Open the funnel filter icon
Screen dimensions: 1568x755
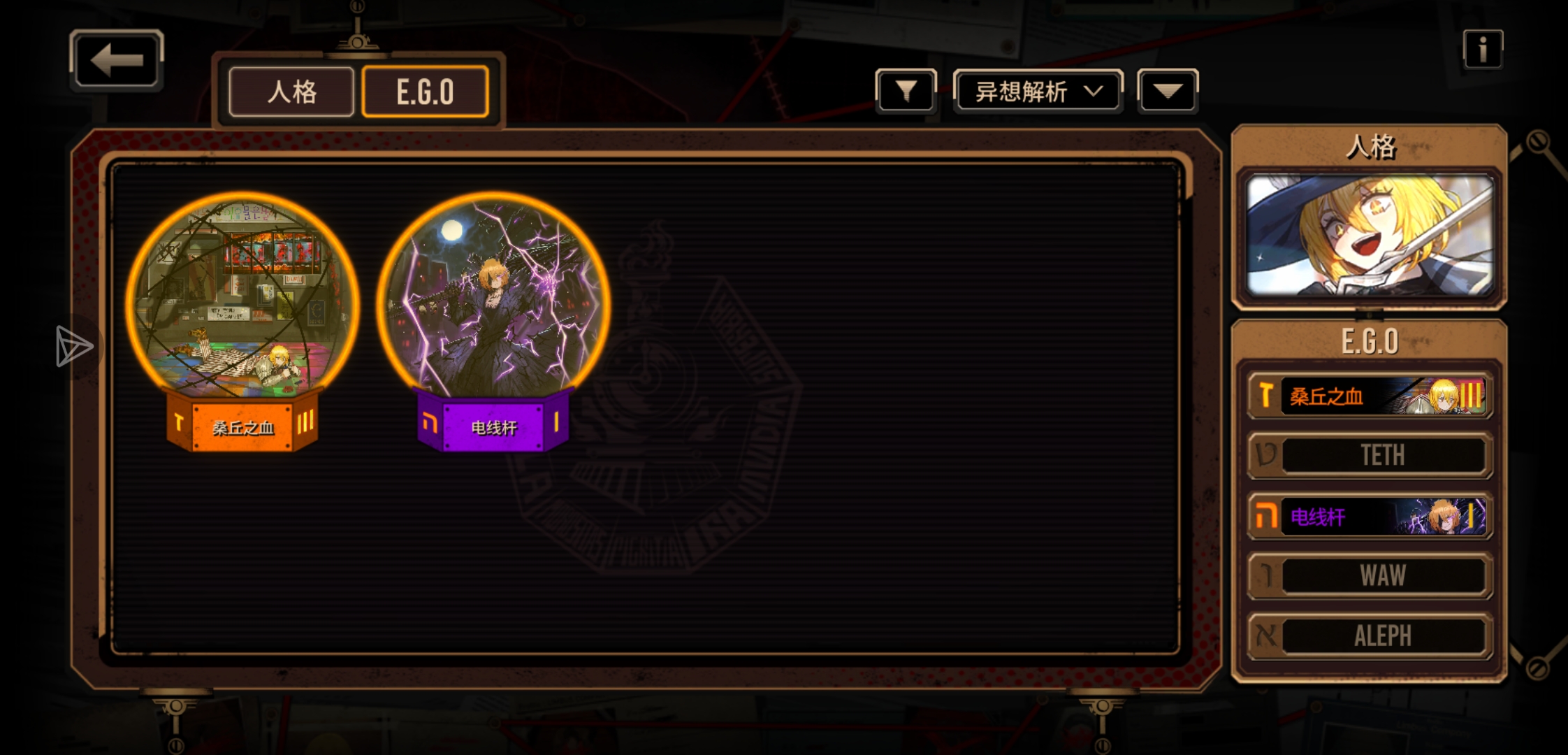pyautogui.click(x=906, y=91)
